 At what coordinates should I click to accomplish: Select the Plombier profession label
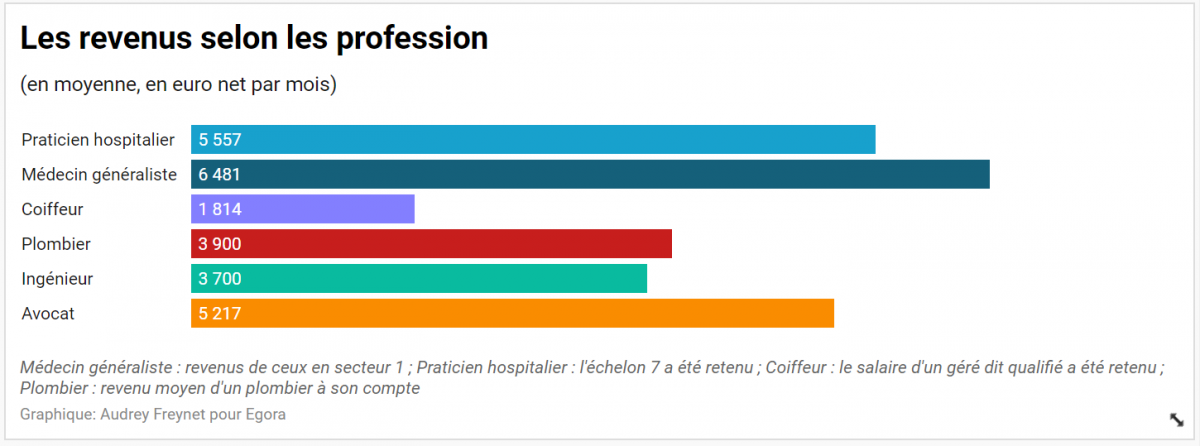coord(56,244)
